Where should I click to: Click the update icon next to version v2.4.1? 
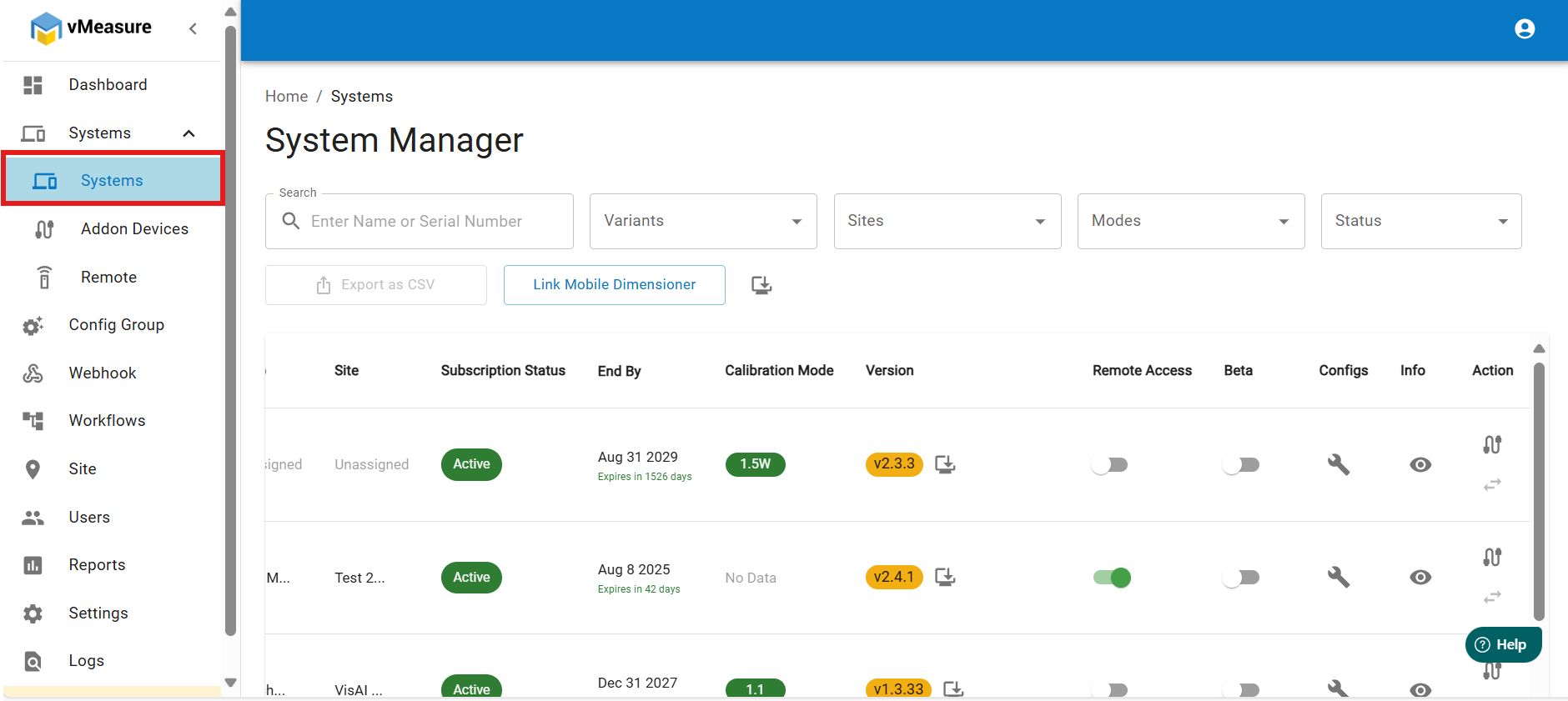pyautogui.click(x=944, y=577)
